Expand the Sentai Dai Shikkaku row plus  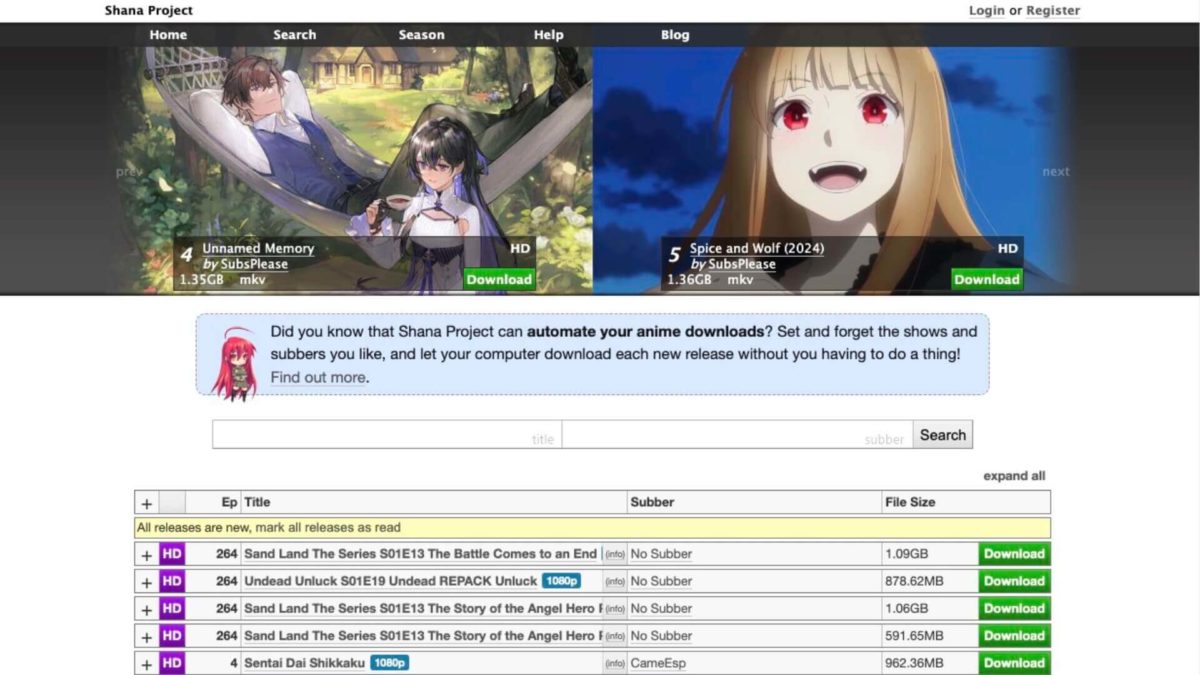(x=146, y=662)
